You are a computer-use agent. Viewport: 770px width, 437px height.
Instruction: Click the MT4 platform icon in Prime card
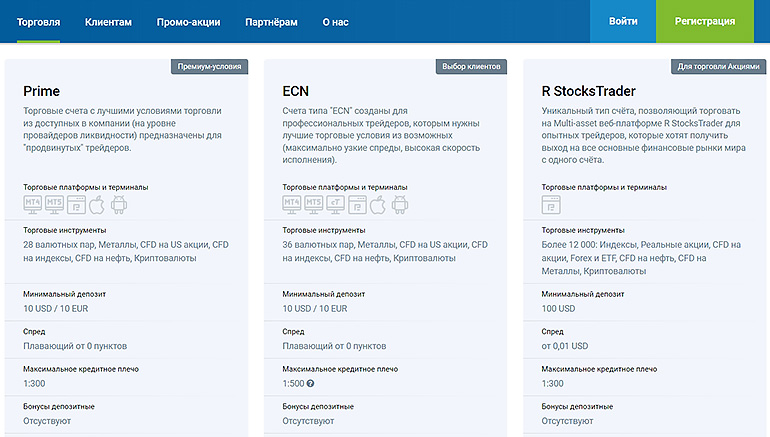point(32,204)
